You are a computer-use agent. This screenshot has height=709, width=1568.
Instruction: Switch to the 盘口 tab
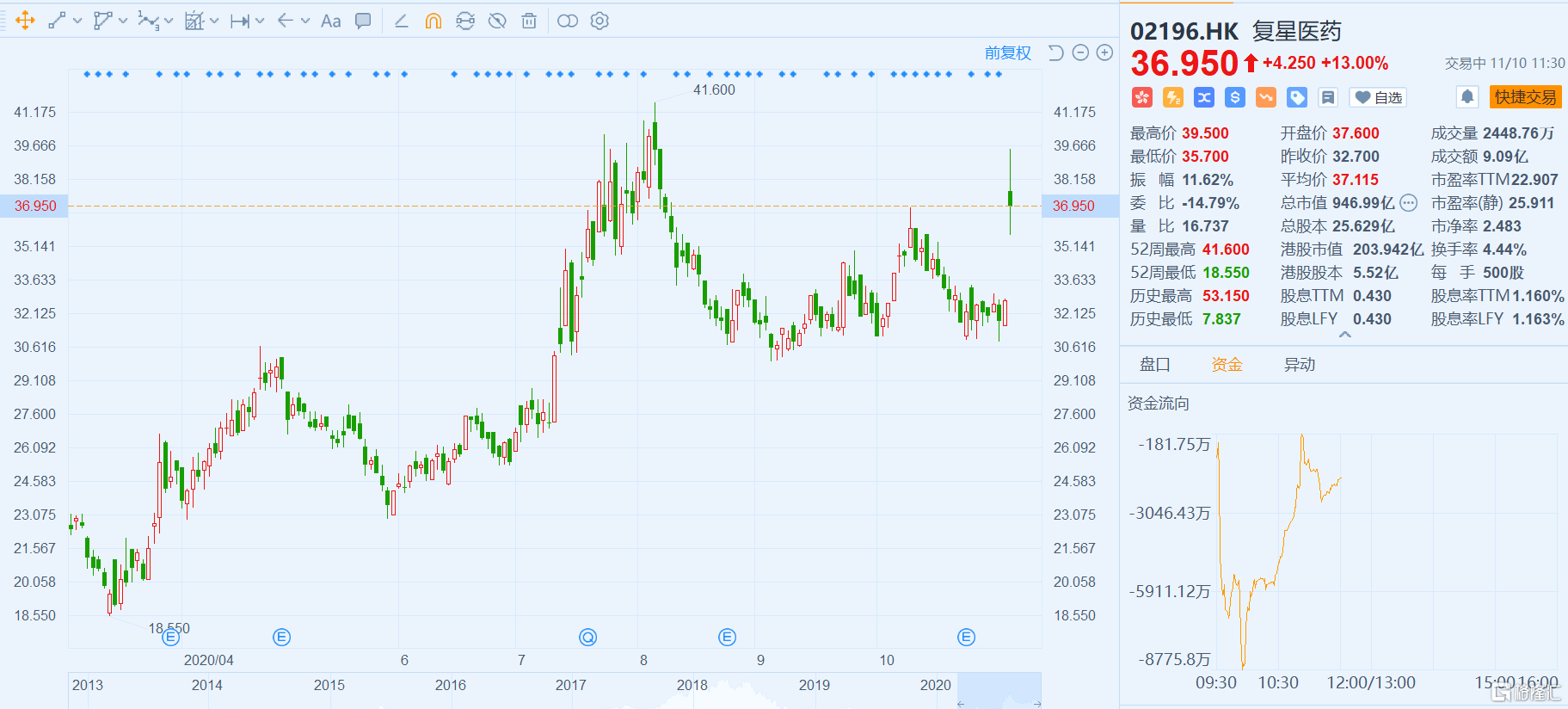pos(1155,365)
